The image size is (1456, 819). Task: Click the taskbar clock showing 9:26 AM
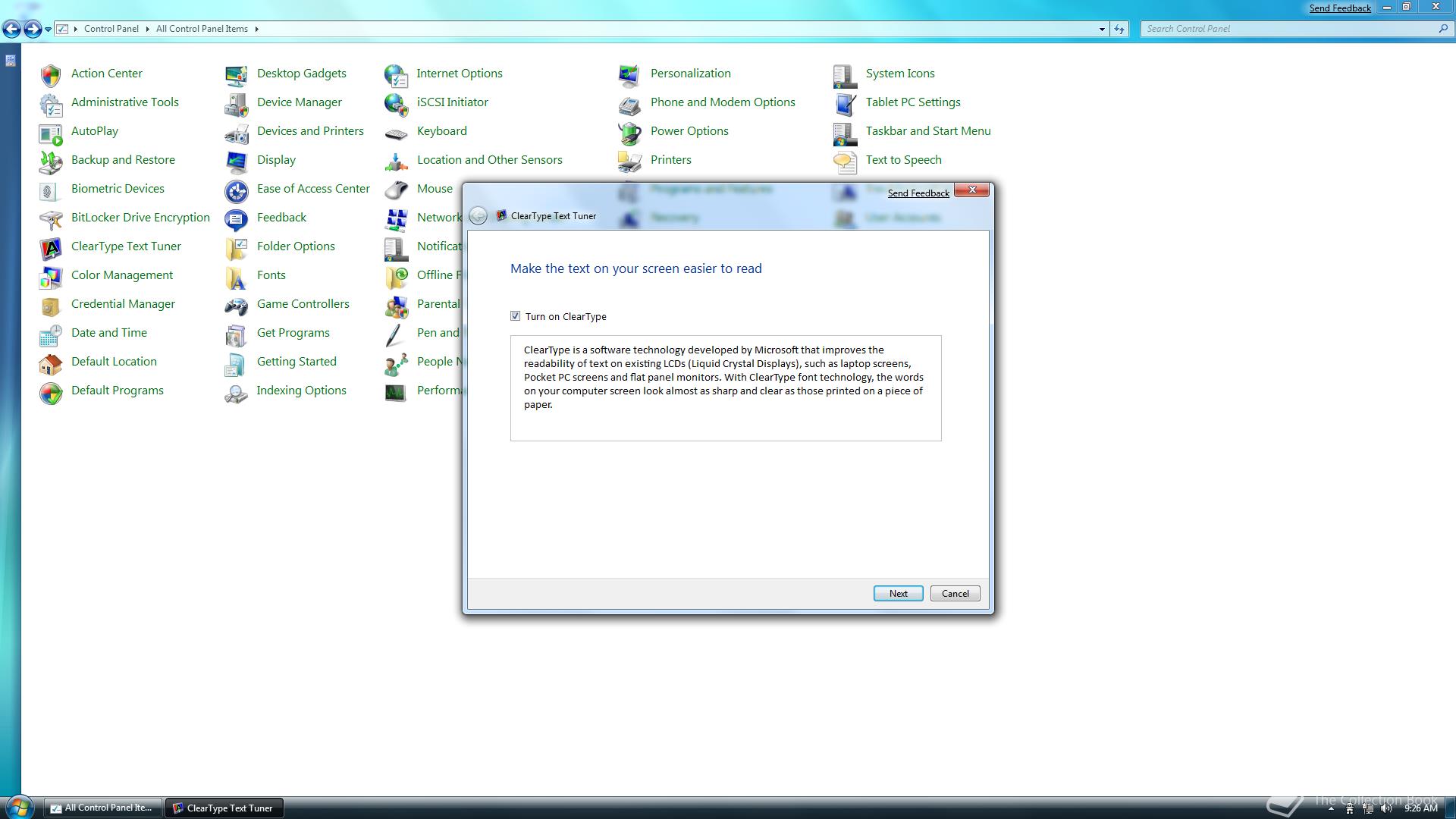click(x=1421, y=808)
